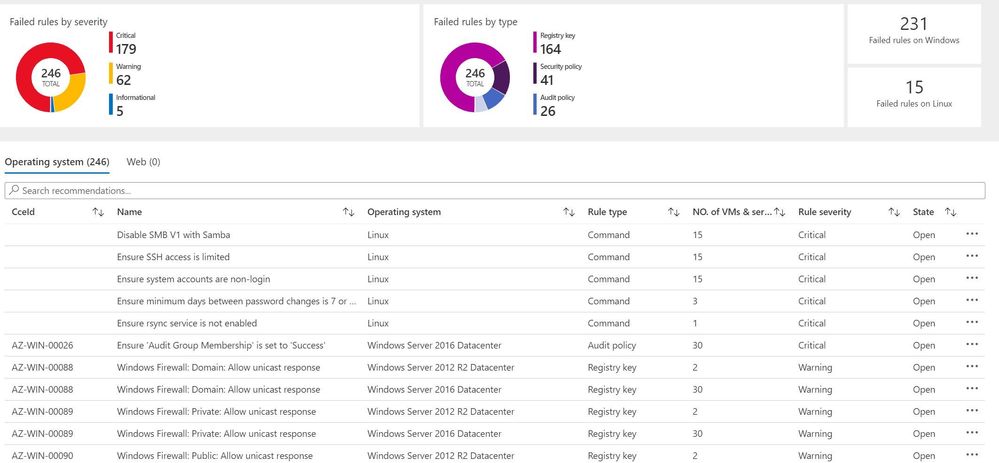Click the Operating system column header
This screenshot has width=999, height=463.
[404, 212]
